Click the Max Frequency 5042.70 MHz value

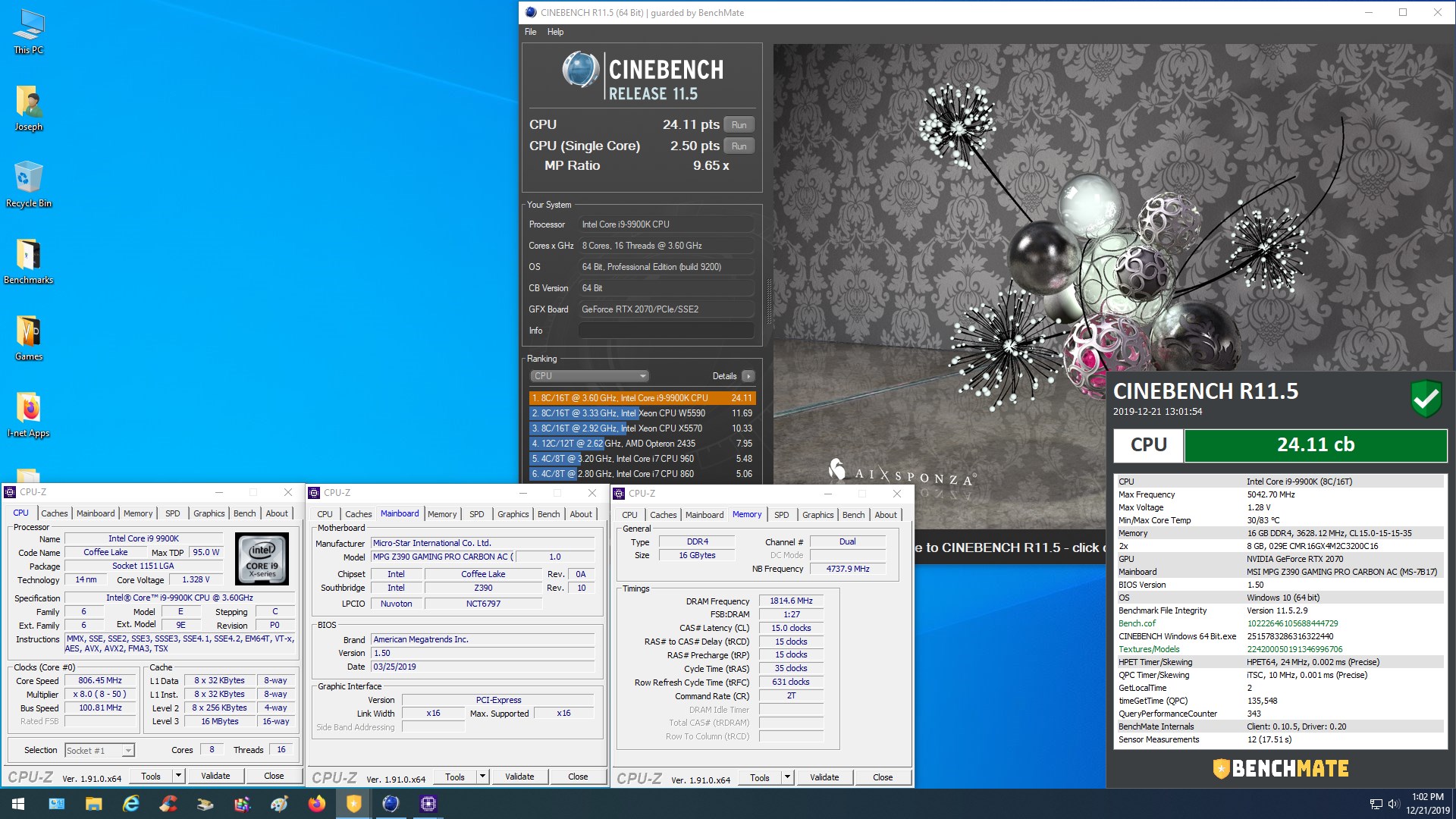tap(1271, 494)
